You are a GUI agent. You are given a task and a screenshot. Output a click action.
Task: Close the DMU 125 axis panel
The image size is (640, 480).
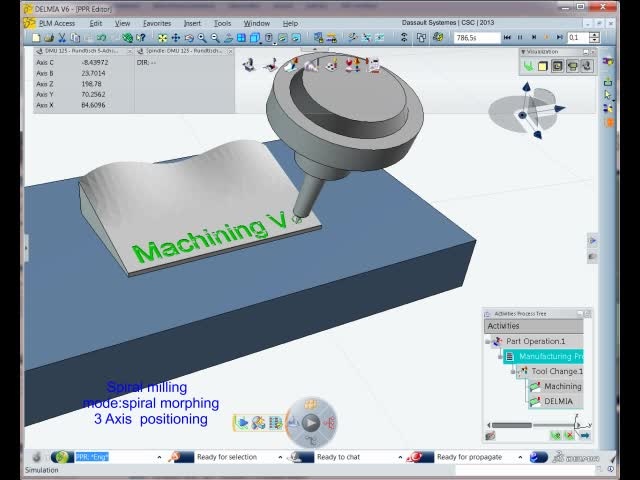[x=129, y=51]
